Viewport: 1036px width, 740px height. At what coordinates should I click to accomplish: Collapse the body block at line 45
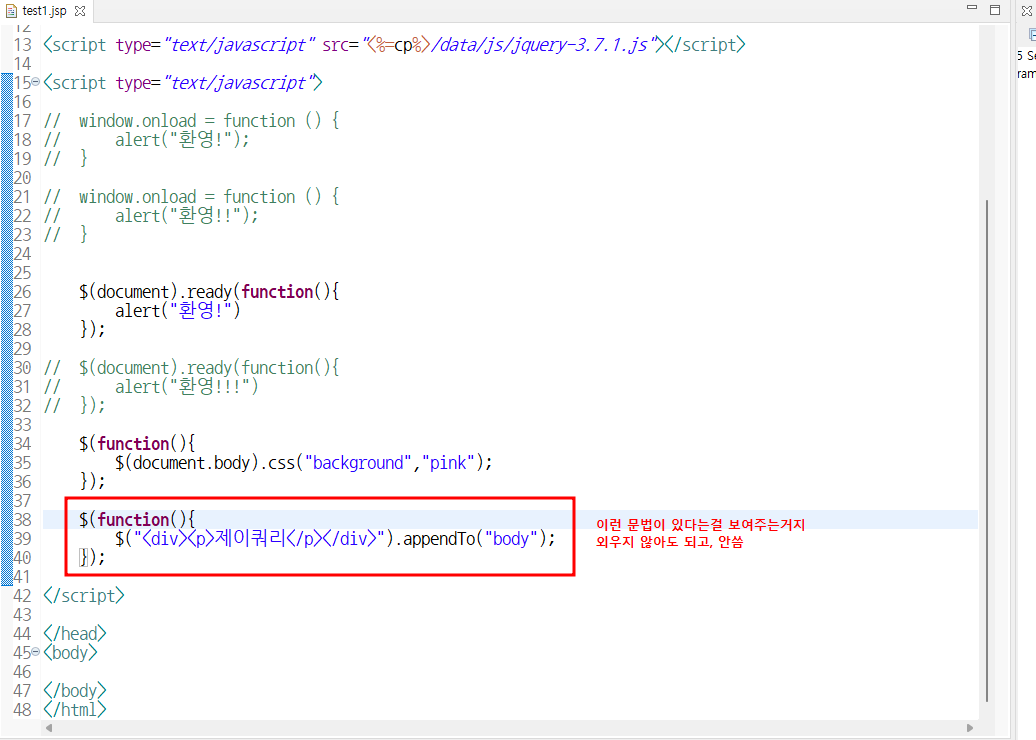(36, 651)
